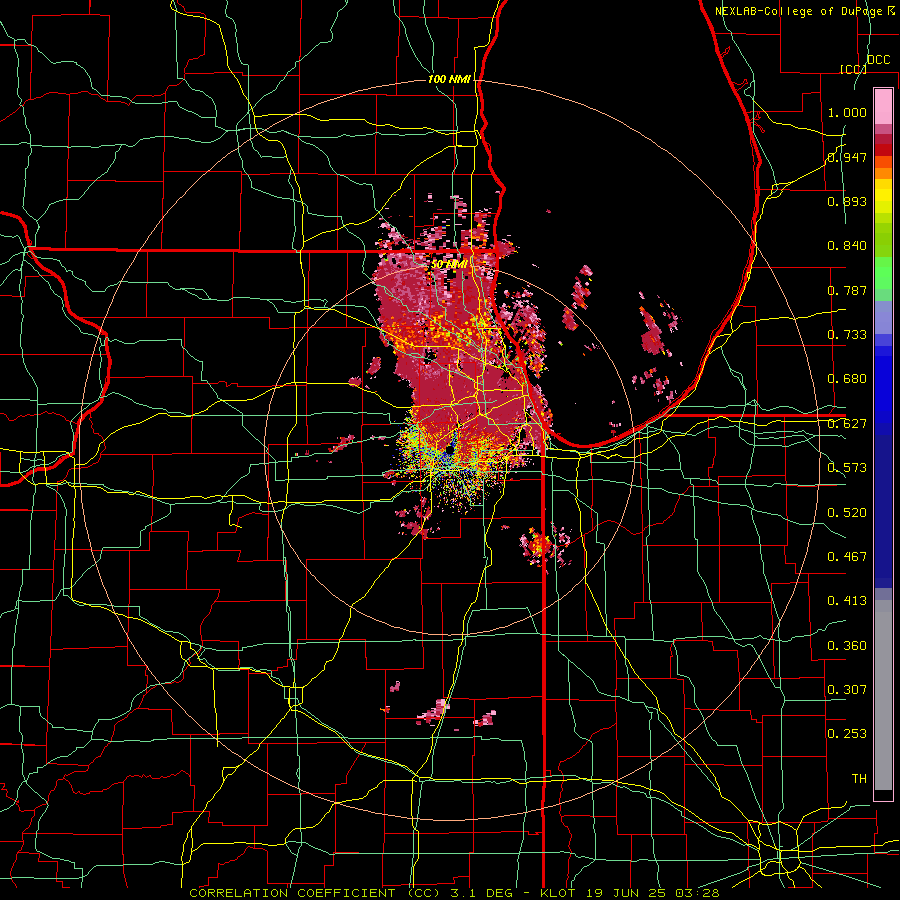
Task: Select the 0.947 legend value
Action: tap(847, 157)
